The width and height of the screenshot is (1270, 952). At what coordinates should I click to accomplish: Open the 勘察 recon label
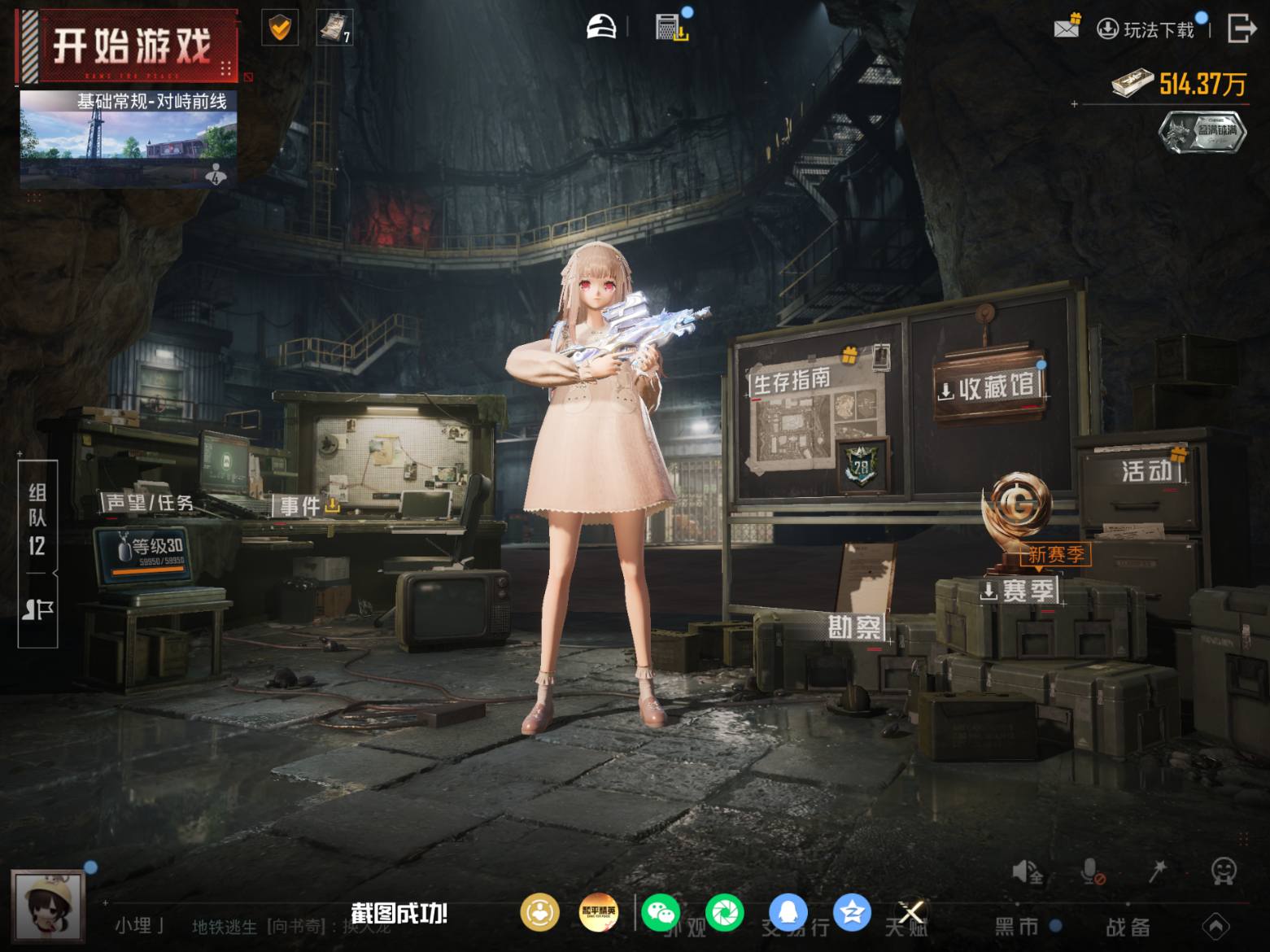tap(855, 627)
